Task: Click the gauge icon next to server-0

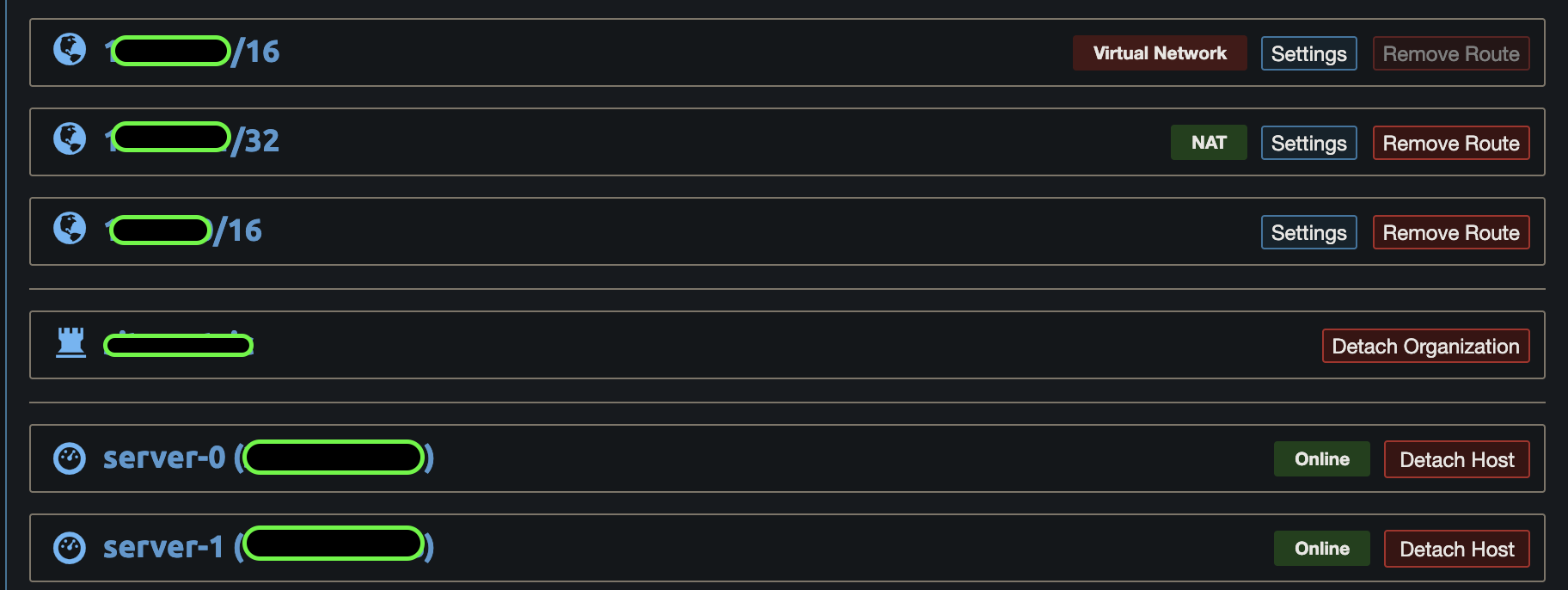Action: pos(70,458)
